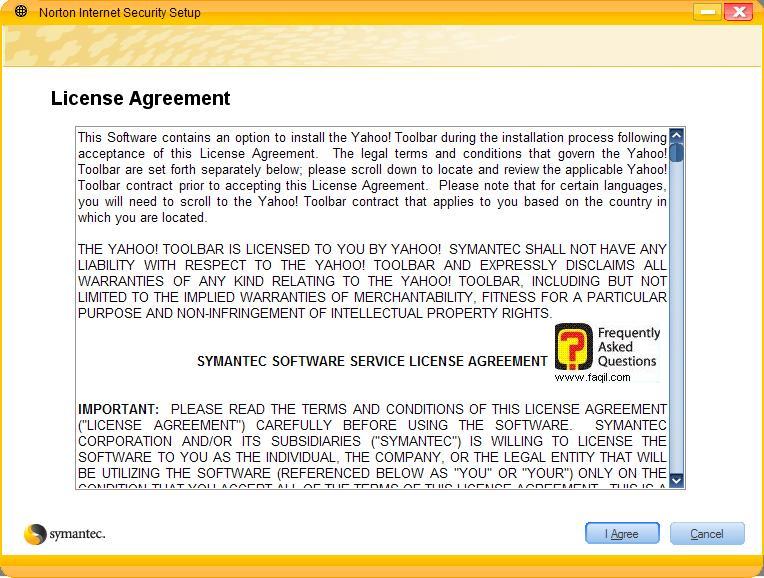Viewport: 764px width, 578px height.
Task: Click the I Agree button
Action: click(x=622, y=534)
